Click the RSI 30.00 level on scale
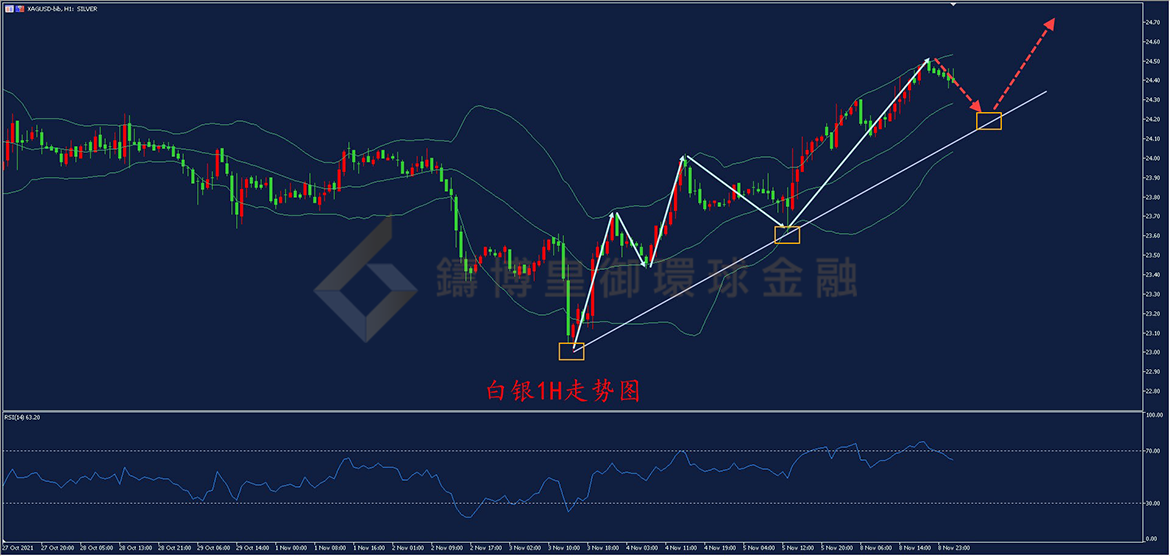Image resolution: width=1170 pixels, height=556 pixels. click(1150, 503)
